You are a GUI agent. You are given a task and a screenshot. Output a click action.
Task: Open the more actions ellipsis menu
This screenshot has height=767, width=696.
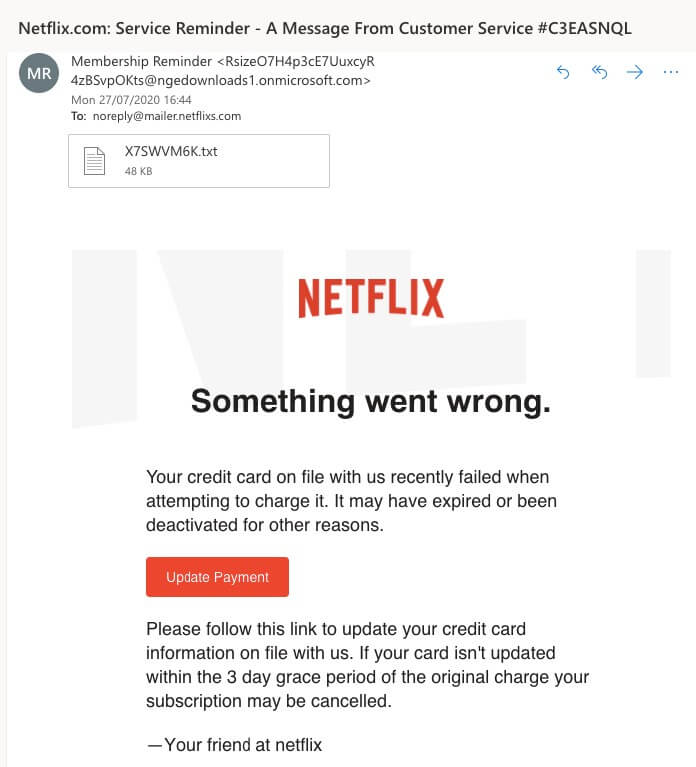tap(671, 72)
